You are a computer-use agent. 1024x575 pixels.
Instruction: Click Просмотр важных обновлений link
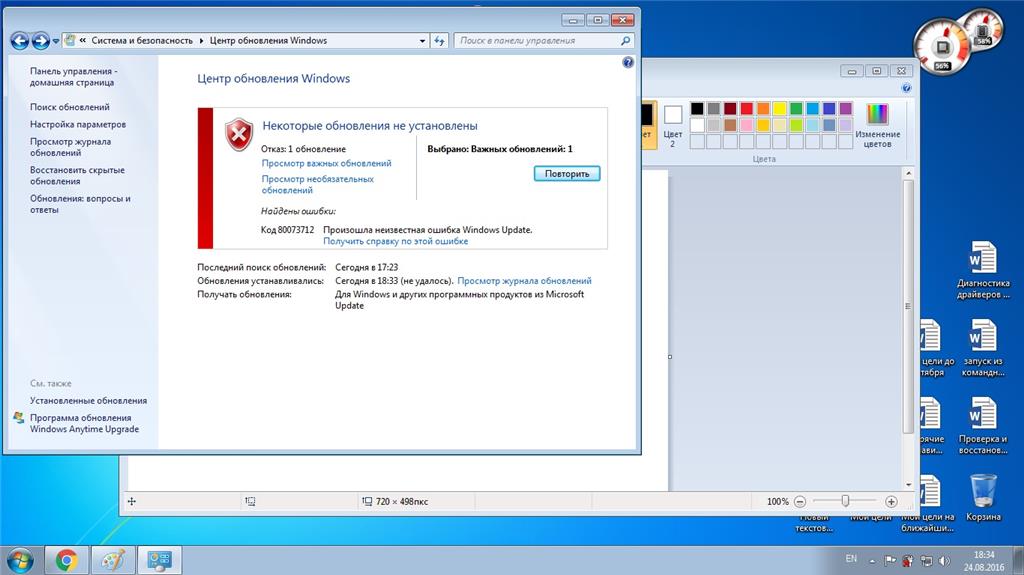327,163
